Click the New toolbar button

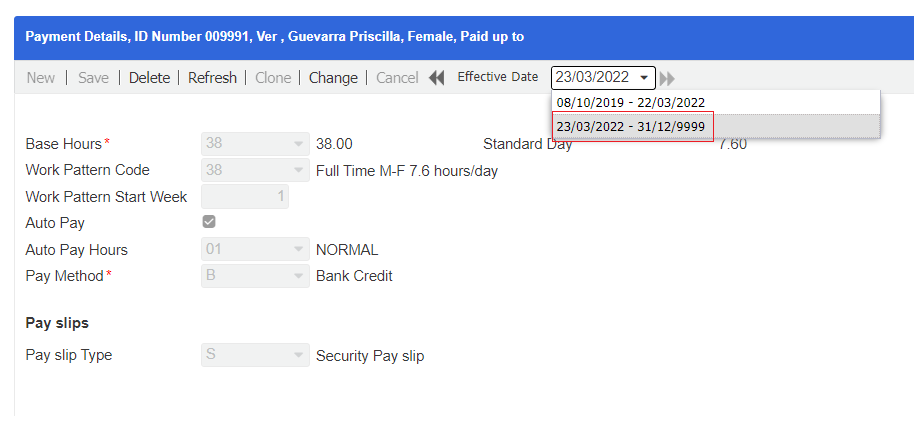[x=41, y=78]
